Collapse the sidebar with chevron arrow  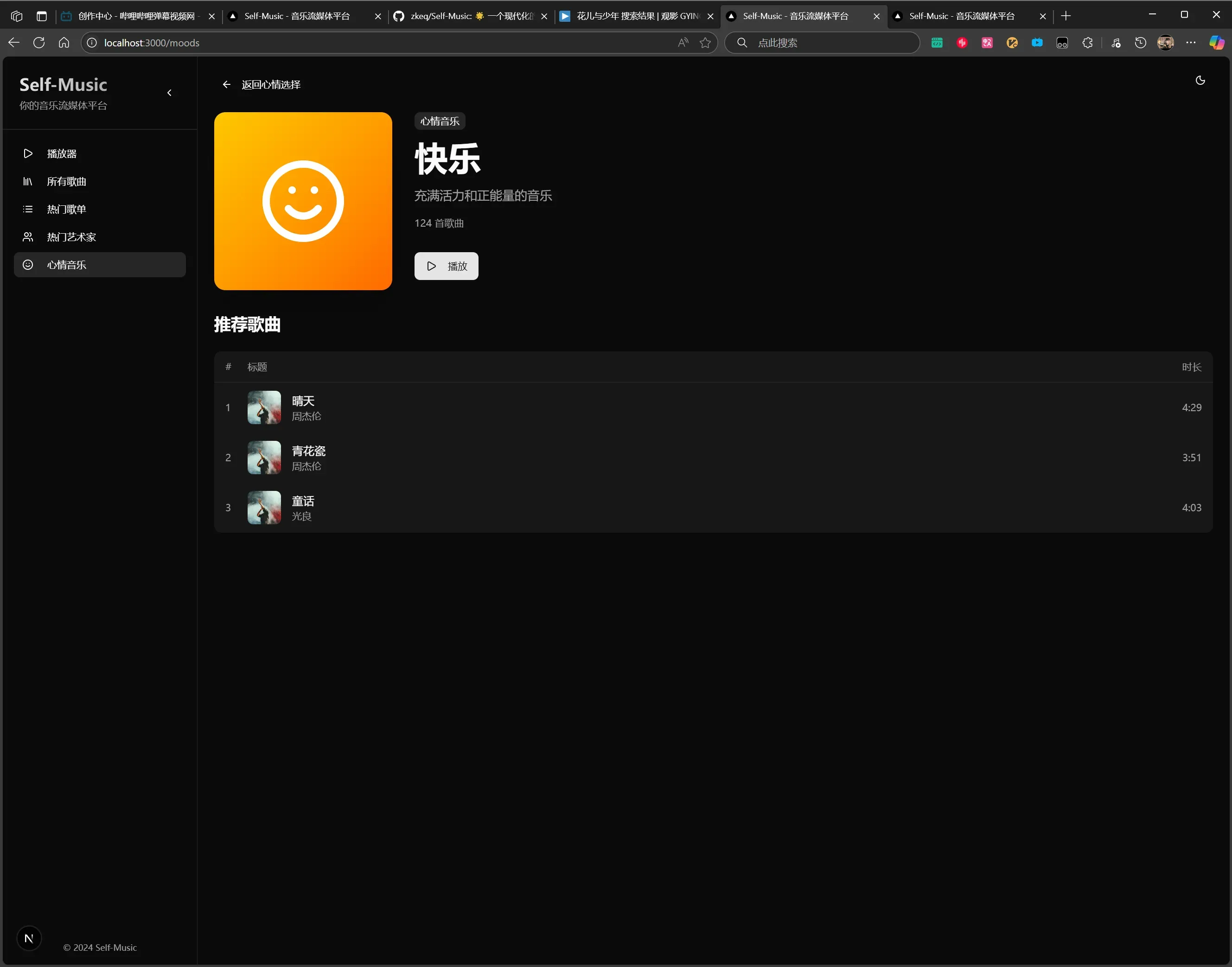point(169,93)
